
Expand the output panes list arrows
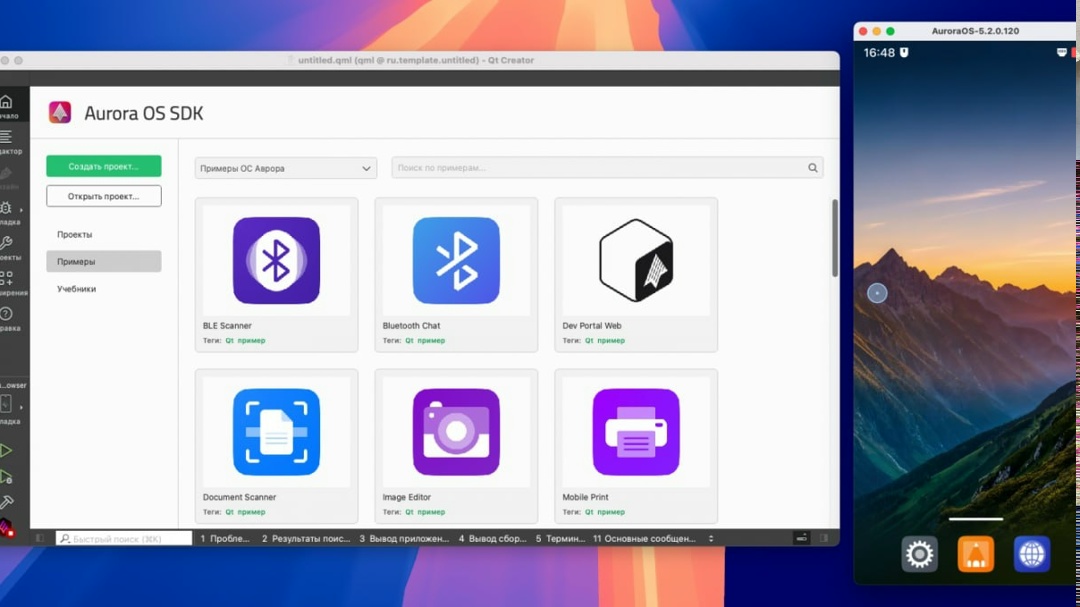point(711,538)
